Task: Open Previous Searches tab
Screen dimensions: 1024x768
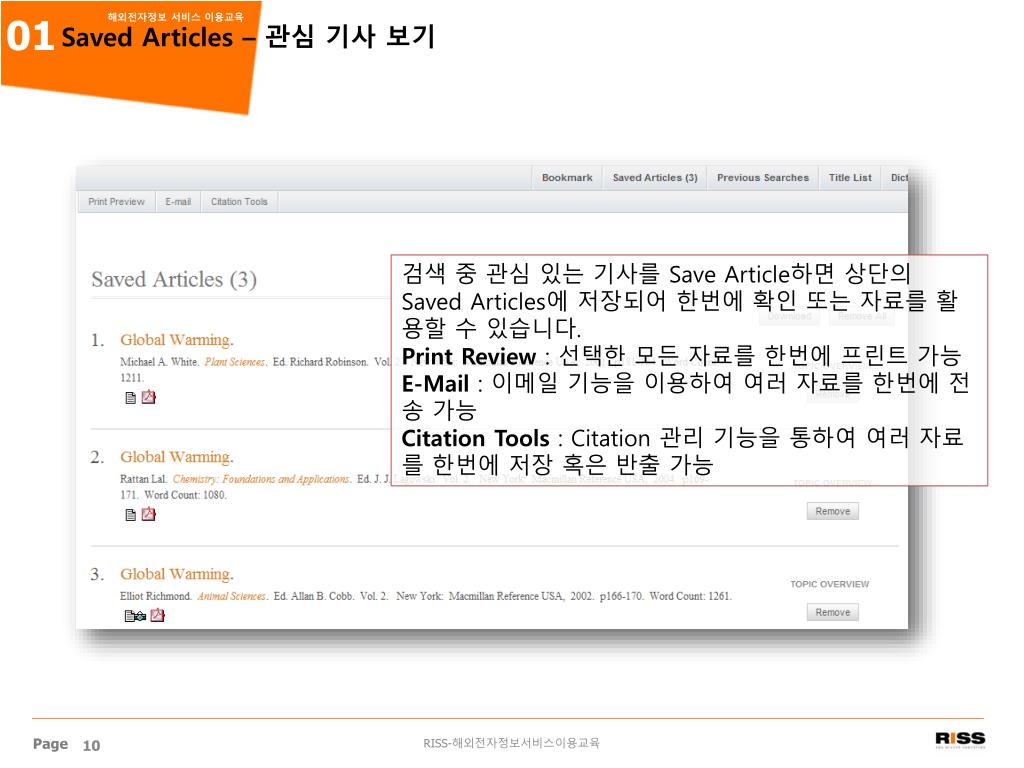Action: point(763,178)
